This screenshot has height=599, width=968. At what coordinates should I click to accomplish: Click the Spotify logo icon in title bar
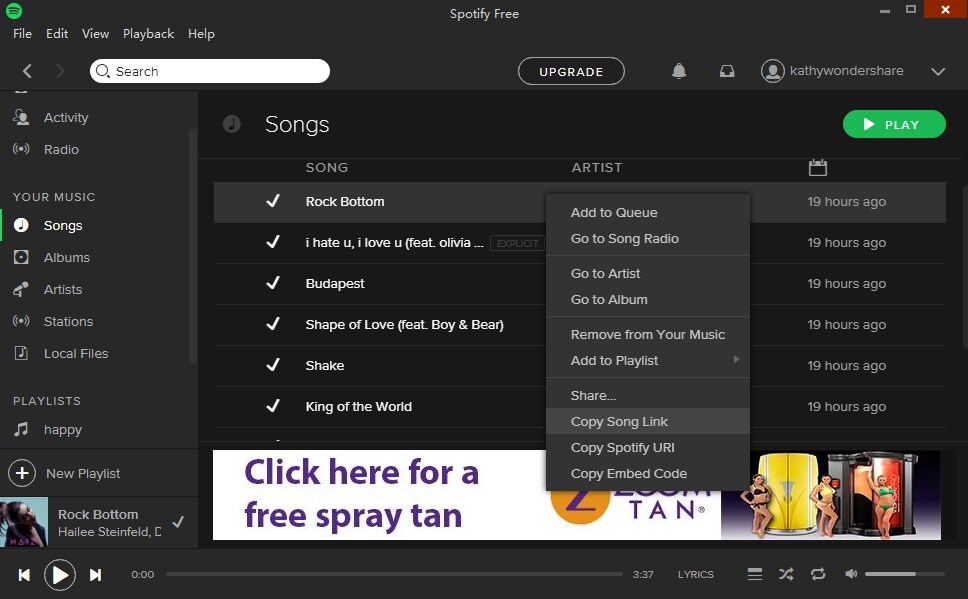[14, 10]
